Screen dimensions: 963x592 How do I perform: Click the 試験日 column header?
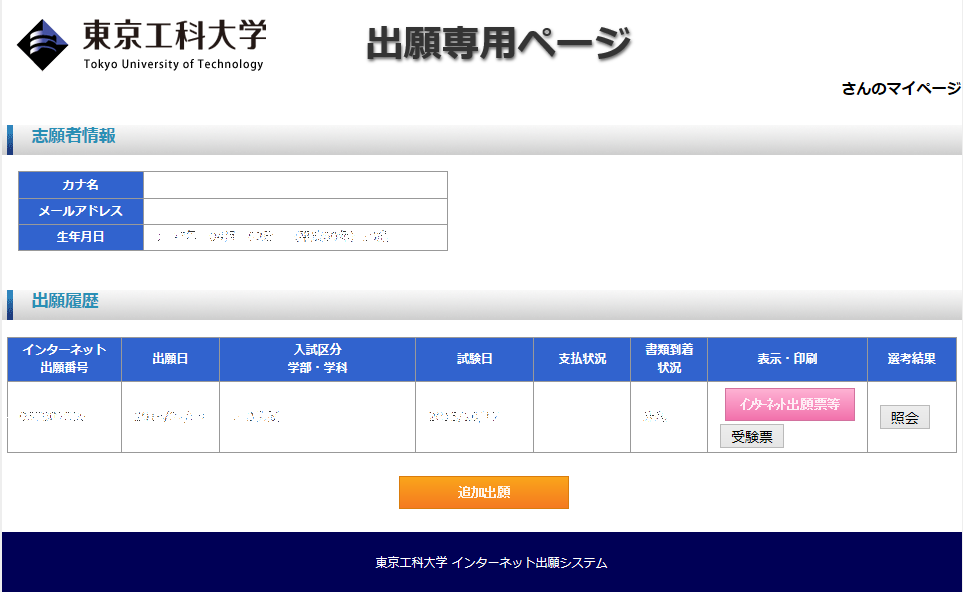[475, 359]
